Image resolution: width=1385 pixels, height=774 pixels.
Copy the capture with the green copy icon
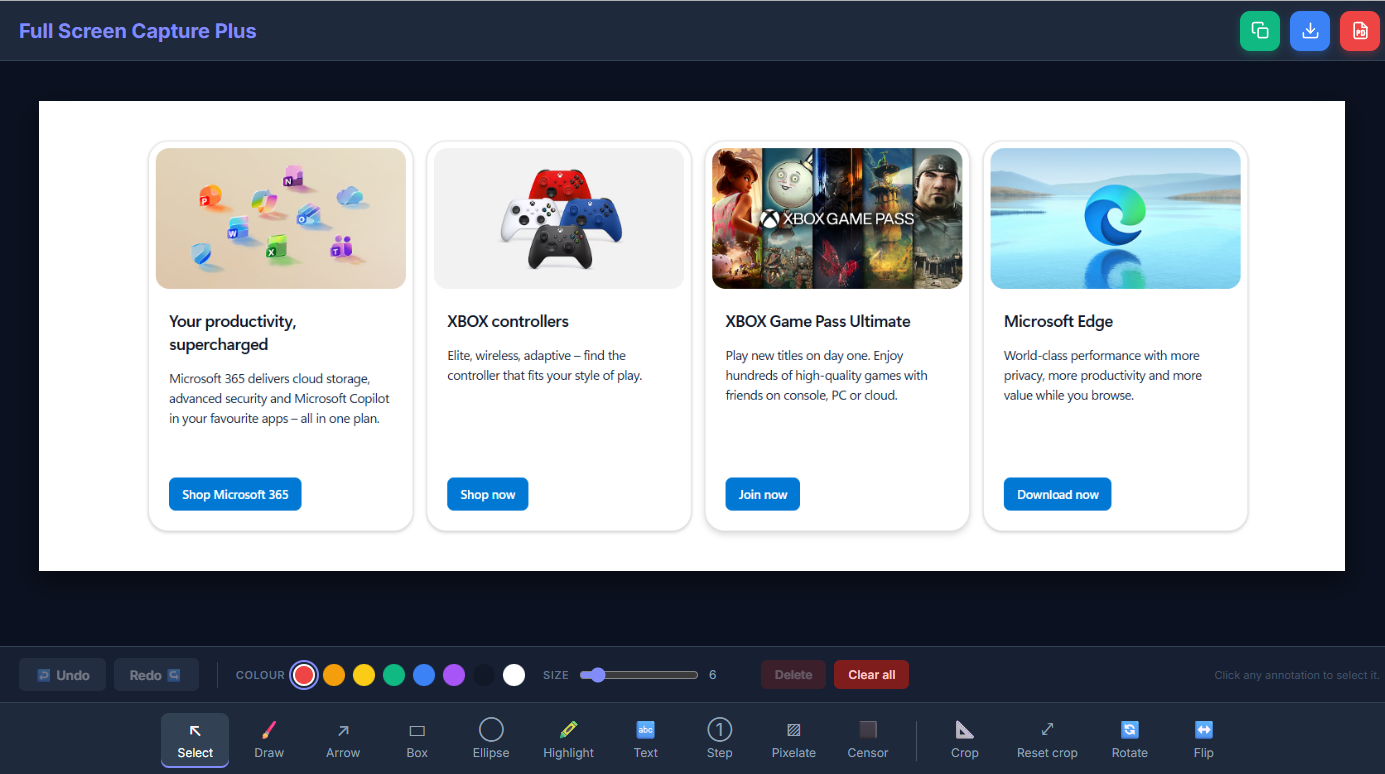click(x=1260, y=31)
